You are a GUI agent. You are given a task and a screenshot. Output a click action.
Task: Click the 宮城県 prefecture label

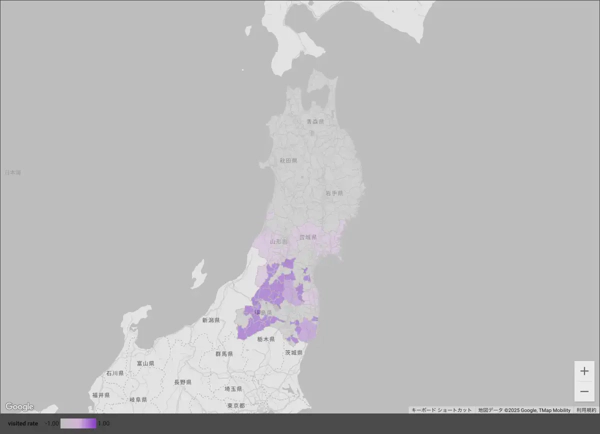point(308,237)
